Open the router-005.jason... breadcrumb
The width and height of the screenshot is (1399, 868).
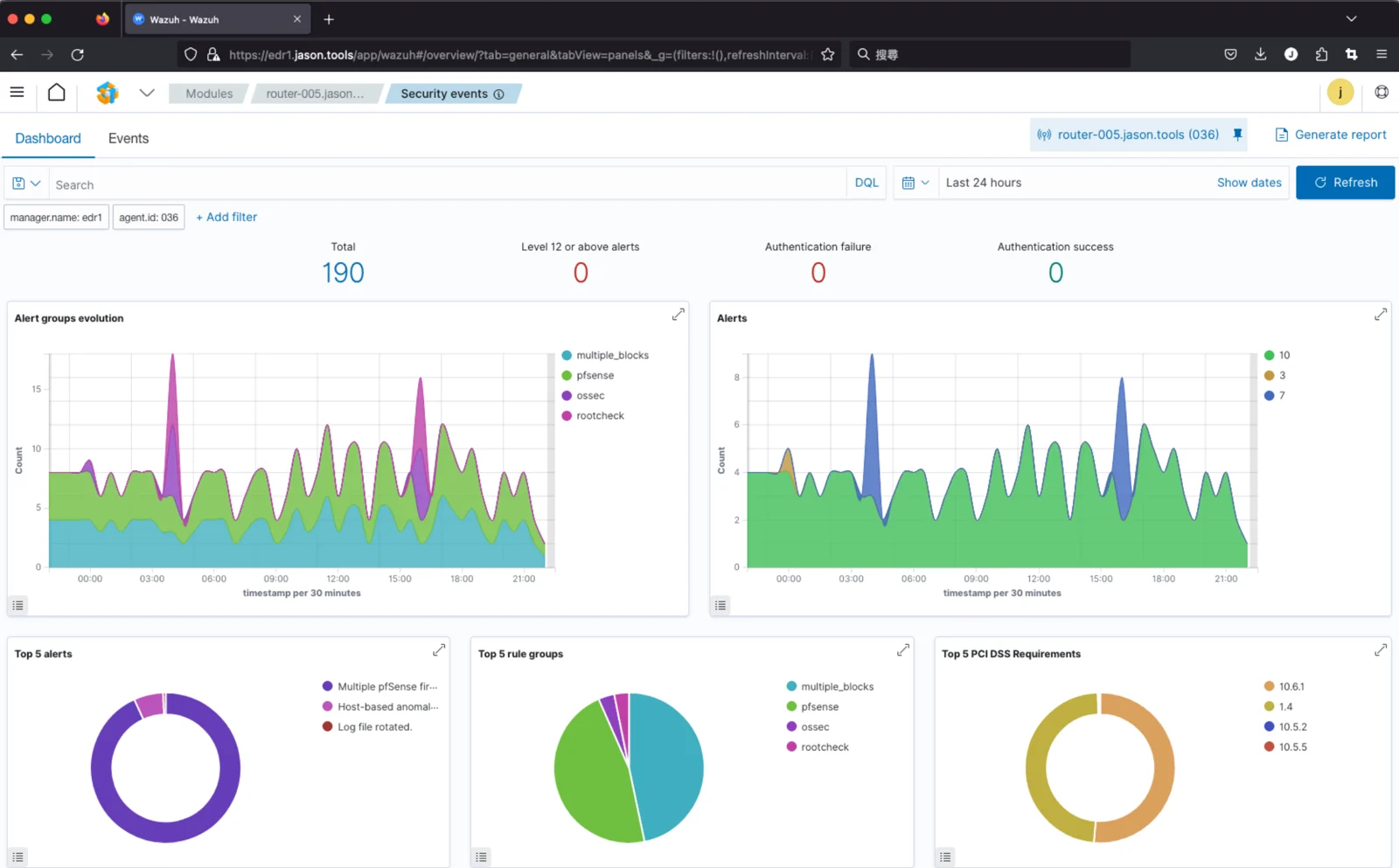point(315,94)
